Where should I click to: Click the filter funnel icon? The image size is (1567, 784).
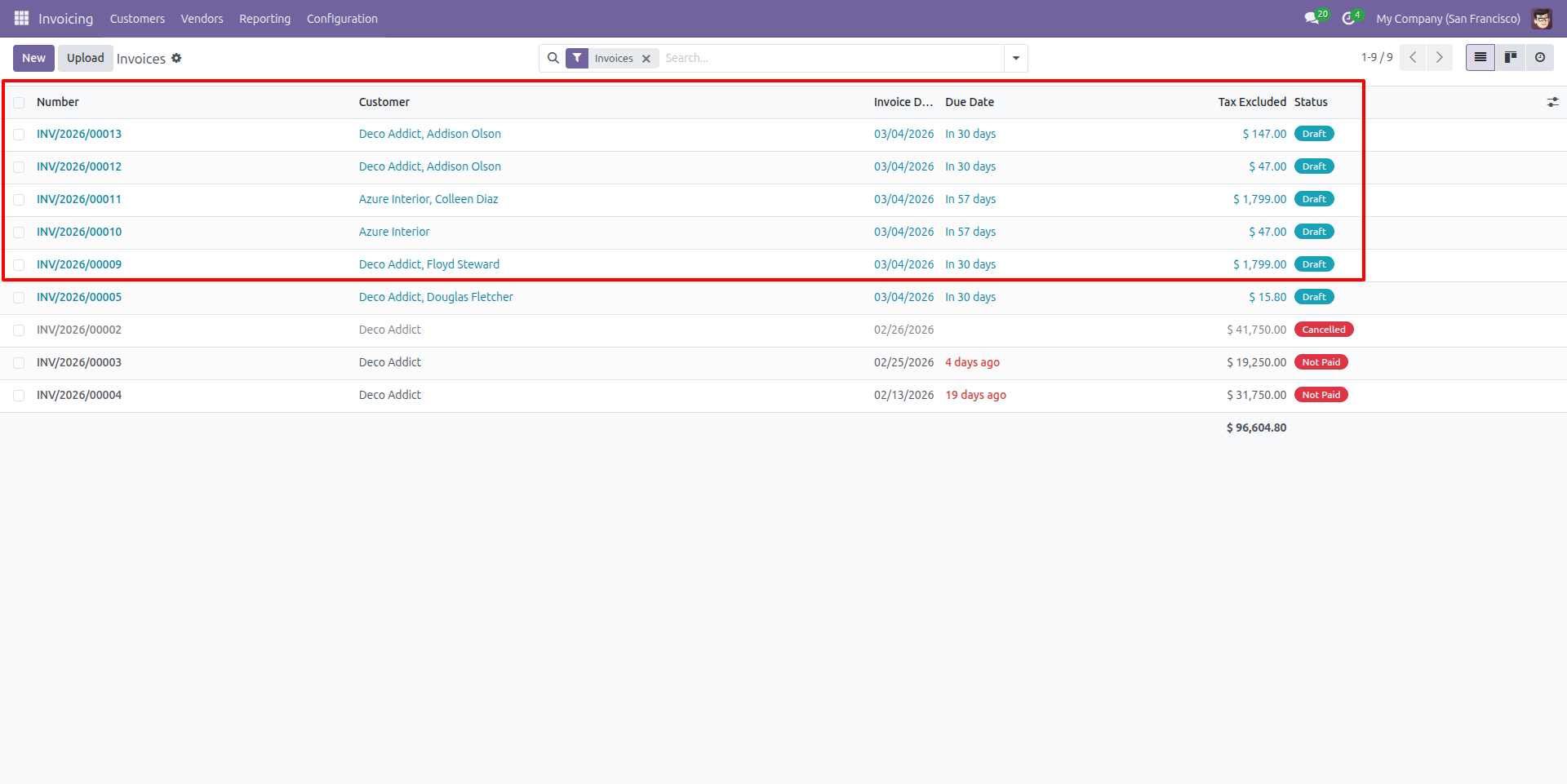[577, 58]
